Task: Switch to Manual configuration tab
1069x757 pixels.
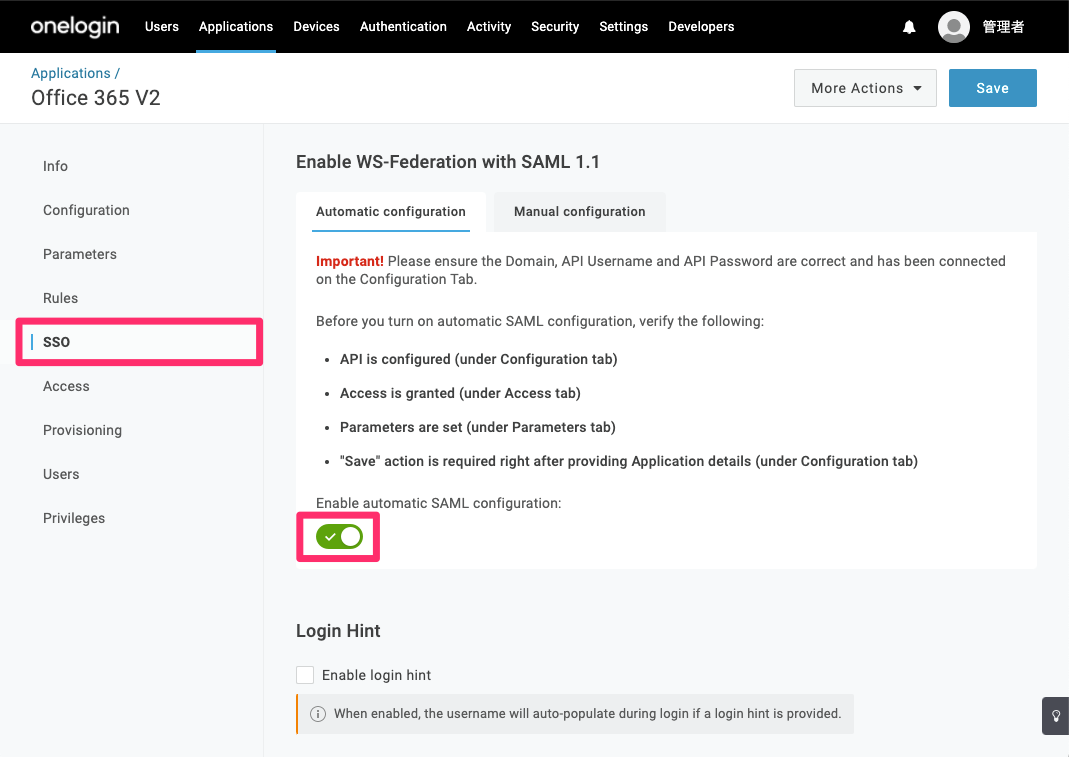Action: point(579,211)
